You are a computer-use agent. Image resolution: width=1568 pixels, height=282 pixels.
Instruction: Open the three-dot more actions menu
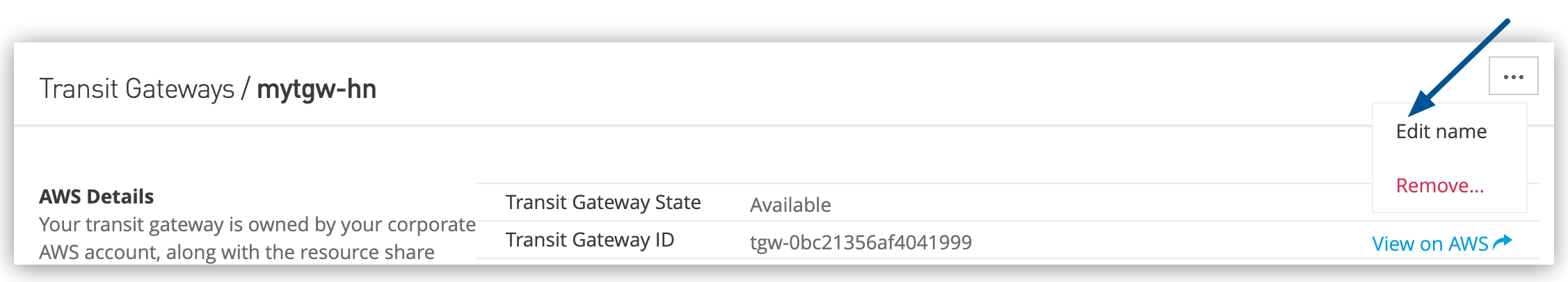pos(1513,76)
